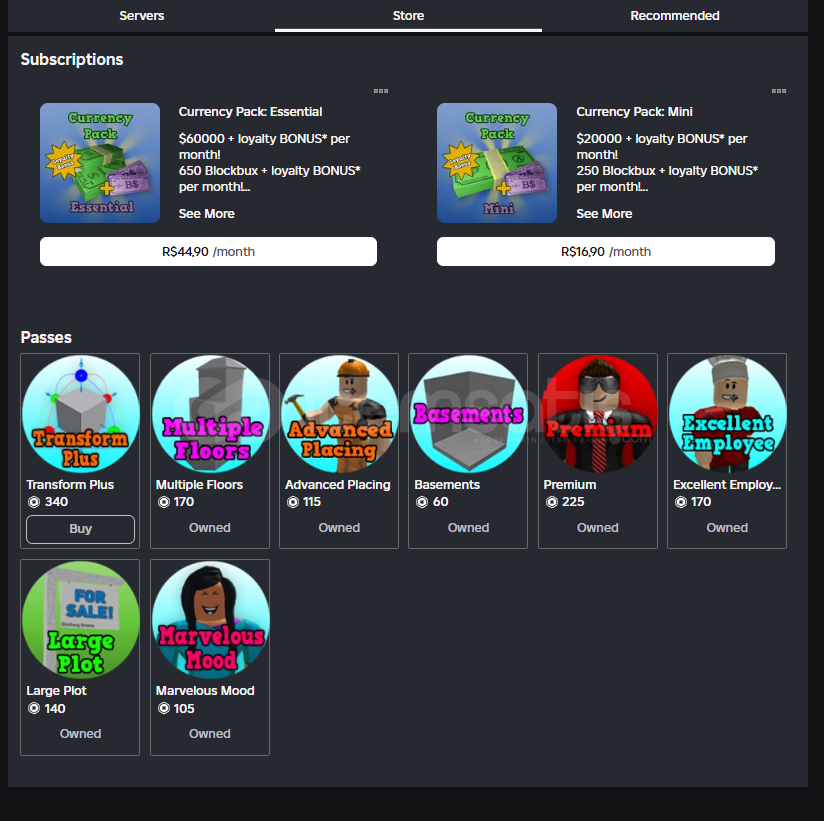The image size is (824, 821).
Task: Open the Marvelous Mood pass icon
Action: pos(210,620)
